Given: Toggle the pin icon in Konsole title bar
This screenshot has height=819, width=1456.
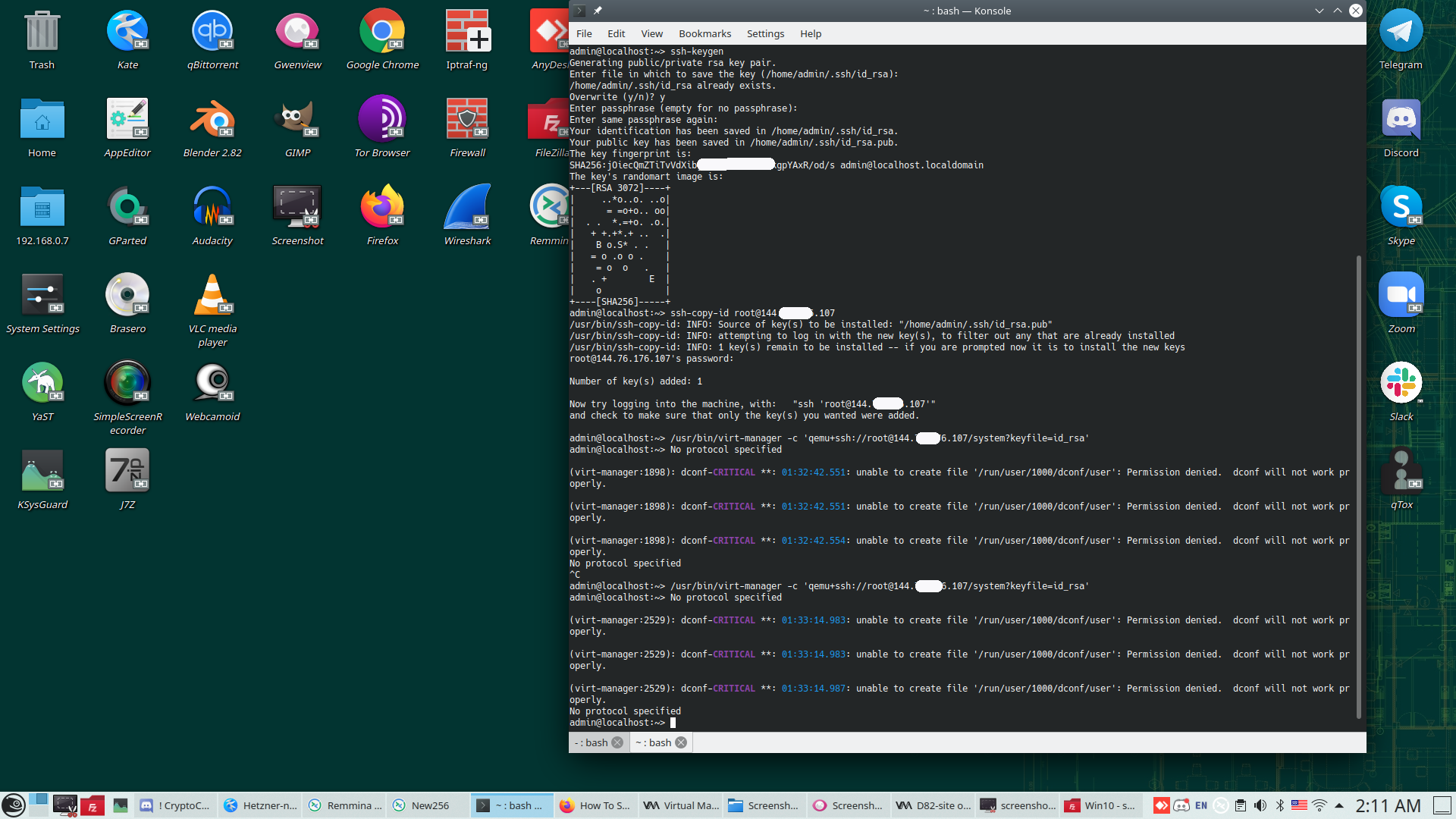Looking at the screenshot, I should coord(598,11).
